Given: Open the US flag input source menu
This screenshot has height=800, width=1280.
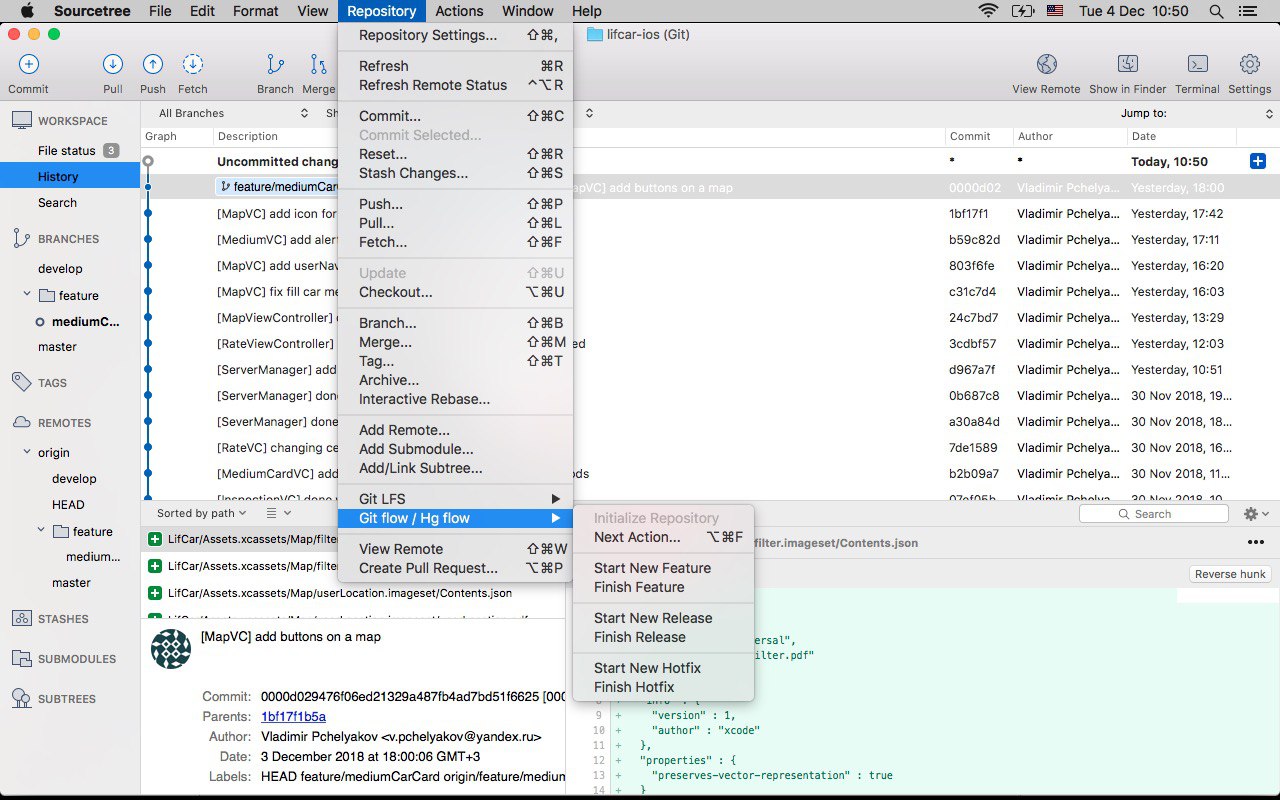Looking at the screenshot, I should pos(1055,11).
